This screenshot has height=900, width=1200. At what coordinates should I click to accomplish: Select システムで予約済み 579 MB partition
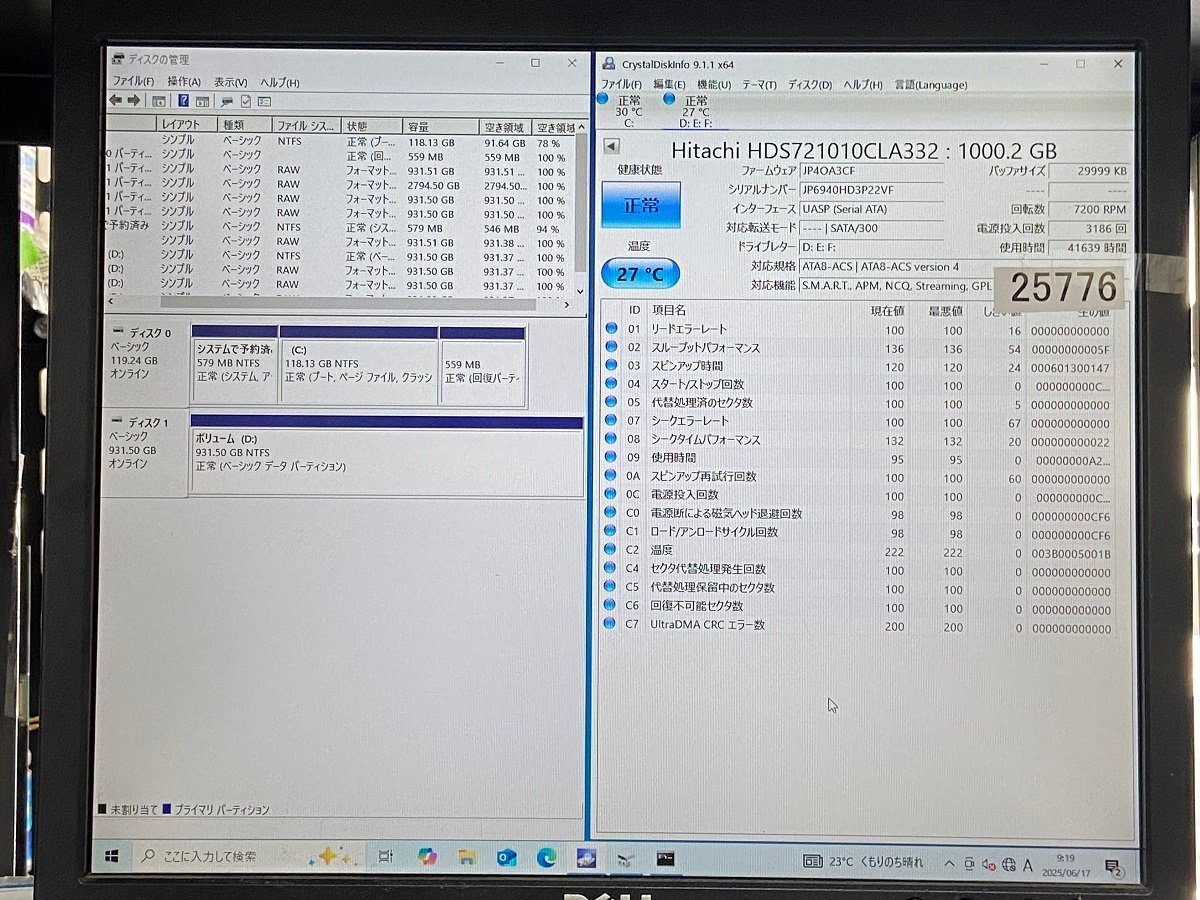tap(235, 366)
